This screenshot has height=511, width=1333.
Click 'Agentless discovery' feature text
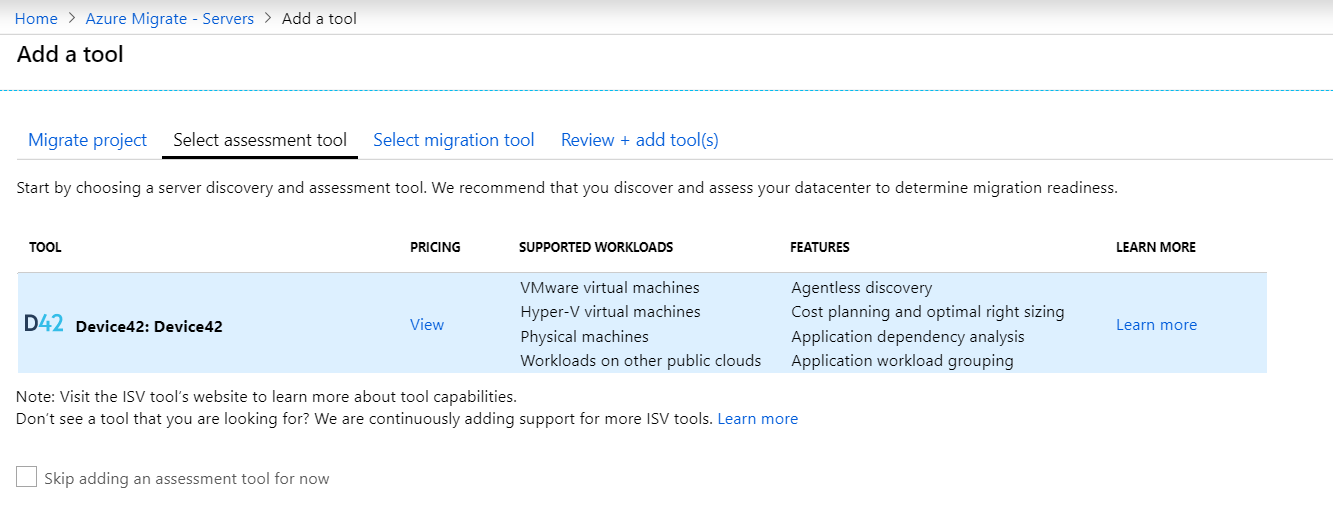(x=862, y=287)
